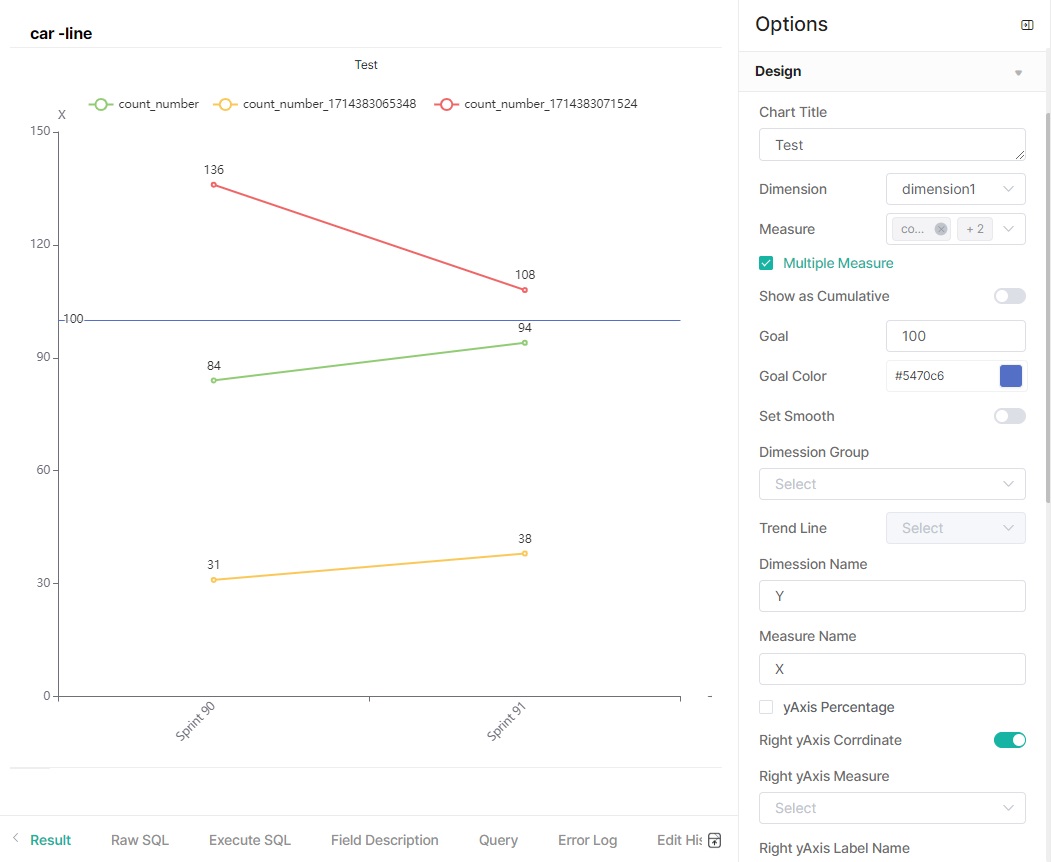Viewport: 1051px width, 862px height.
Task: Open the Goal Color swatch picker
Action: [1010, 375]
